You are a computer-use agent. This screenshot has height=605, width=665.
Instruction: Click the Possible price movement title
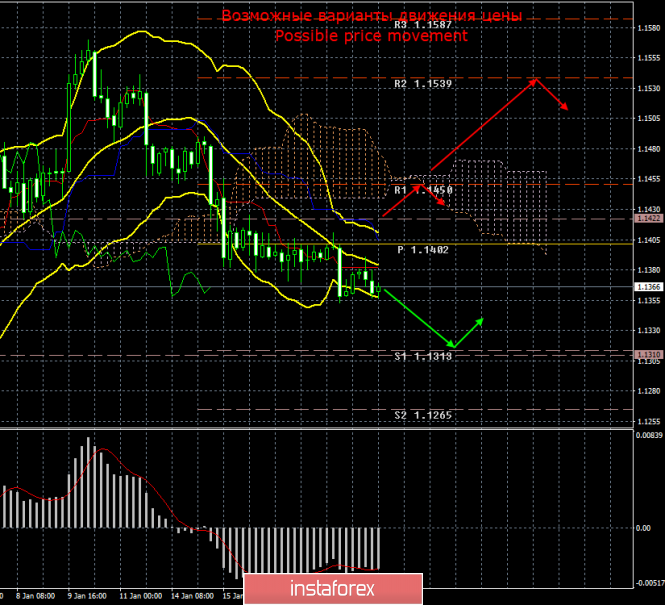[x=371, y=36]
